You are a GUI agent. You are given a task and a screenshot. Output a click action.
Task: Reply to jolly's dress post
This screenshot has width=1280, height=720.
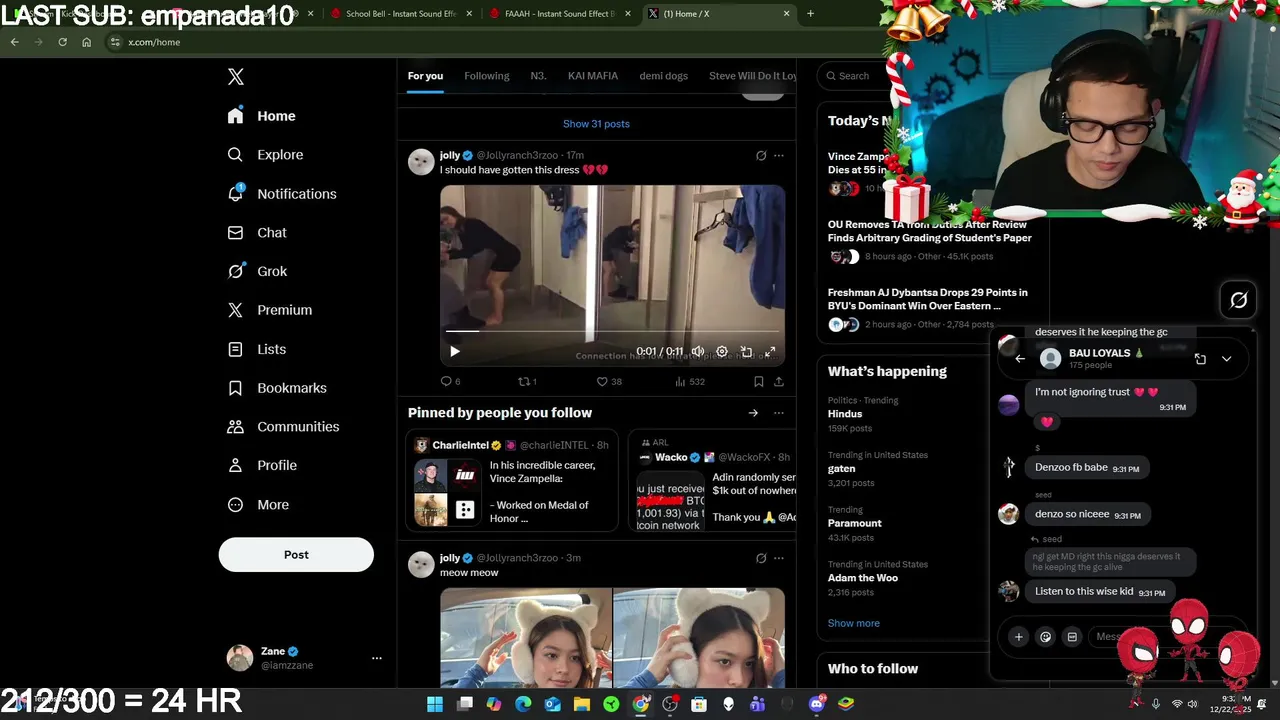point(450,381)
